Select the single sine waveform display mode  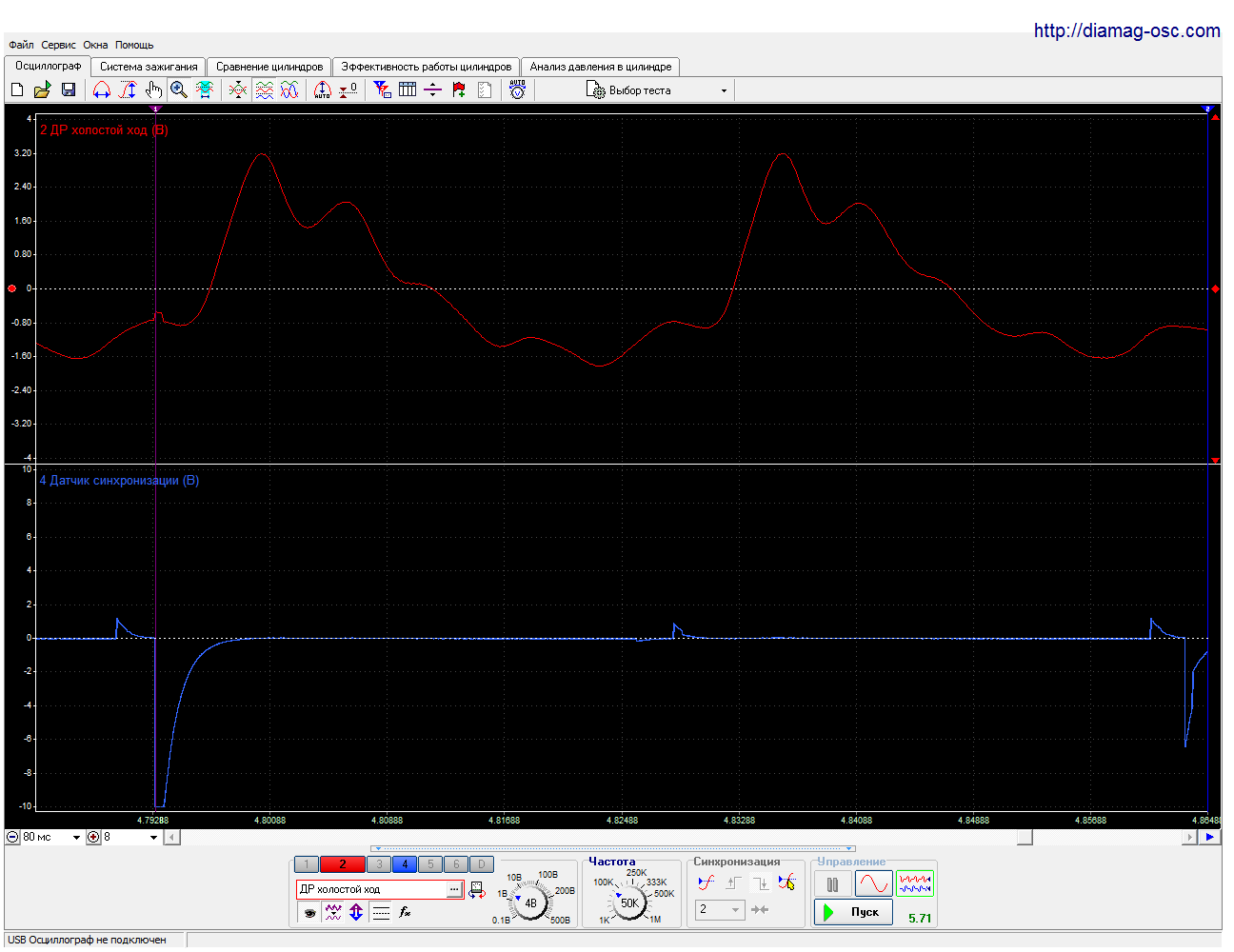click(873, 884)
